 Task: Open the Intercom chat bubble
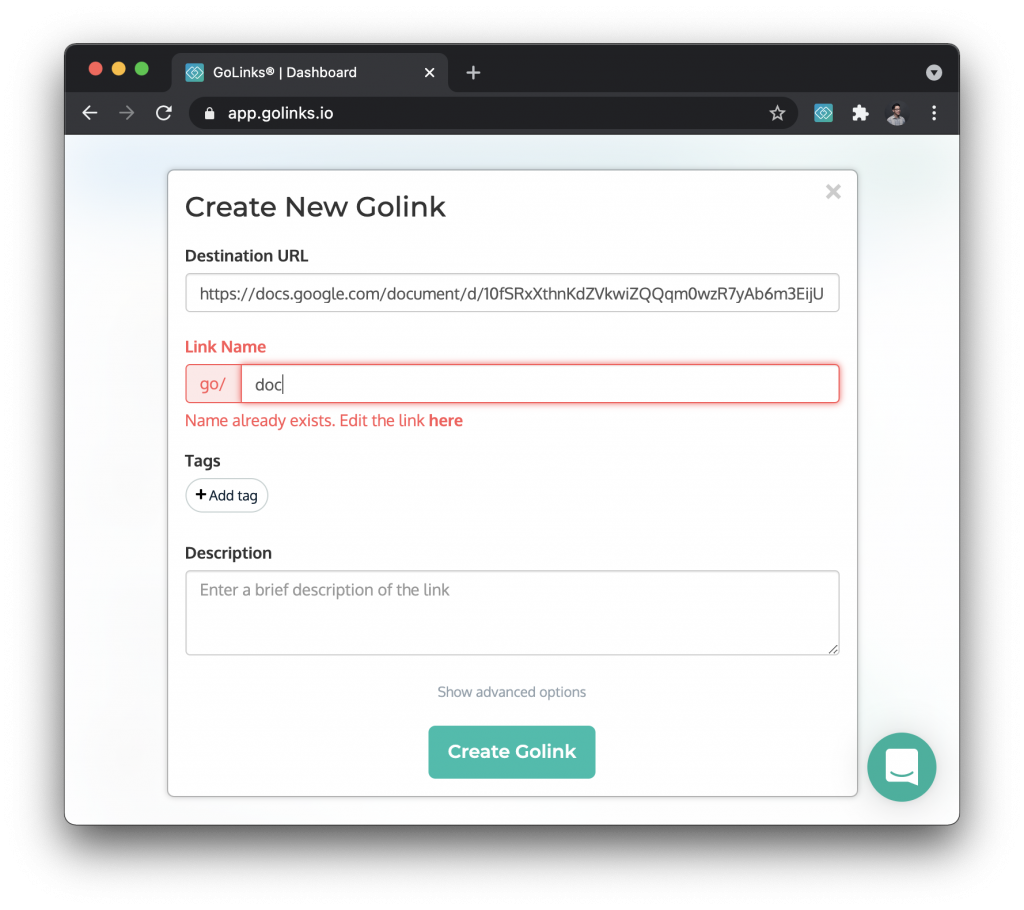pyautogui.click(x=901, y=767)
